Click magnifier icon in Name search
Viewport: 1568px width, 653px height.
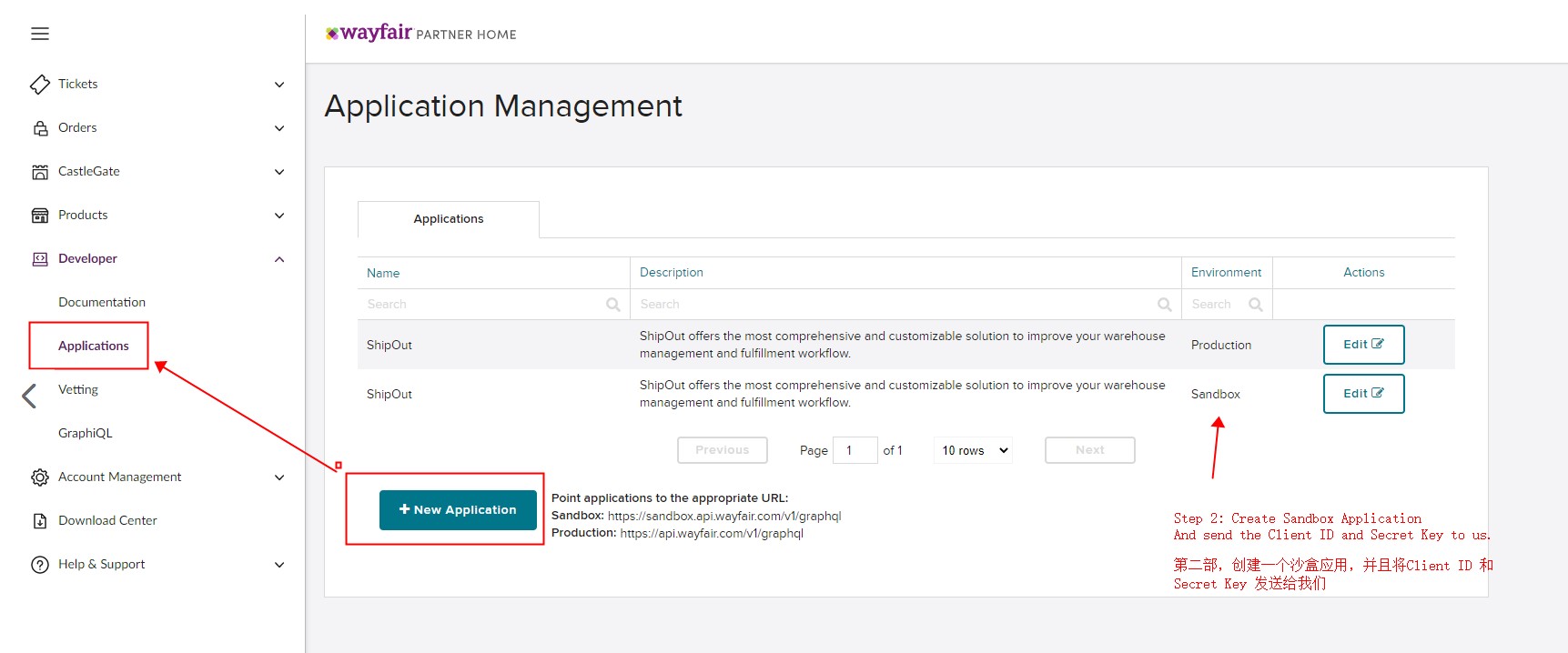(613, 305)
